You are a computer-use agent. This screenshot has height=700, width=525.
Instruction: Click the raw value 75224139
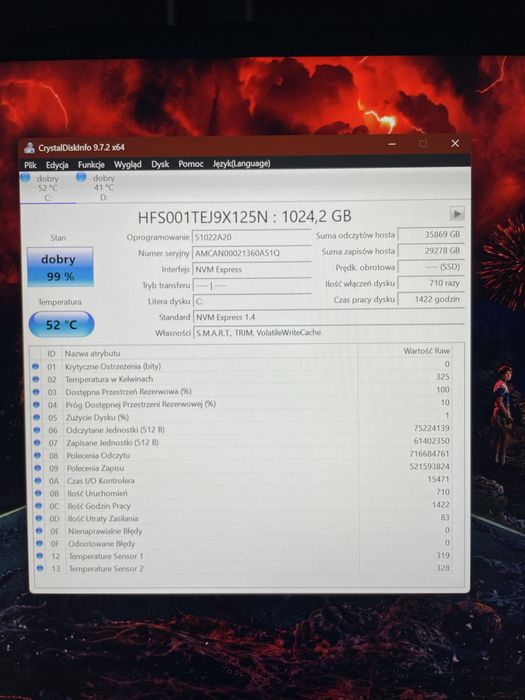[x=431, y=428]
